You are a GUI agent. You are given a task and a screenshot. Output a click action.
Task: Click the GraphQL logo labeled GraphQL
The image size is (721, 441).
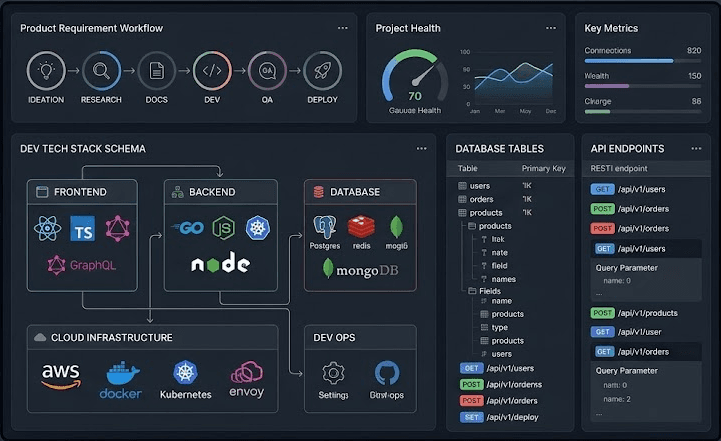[81, 265]
